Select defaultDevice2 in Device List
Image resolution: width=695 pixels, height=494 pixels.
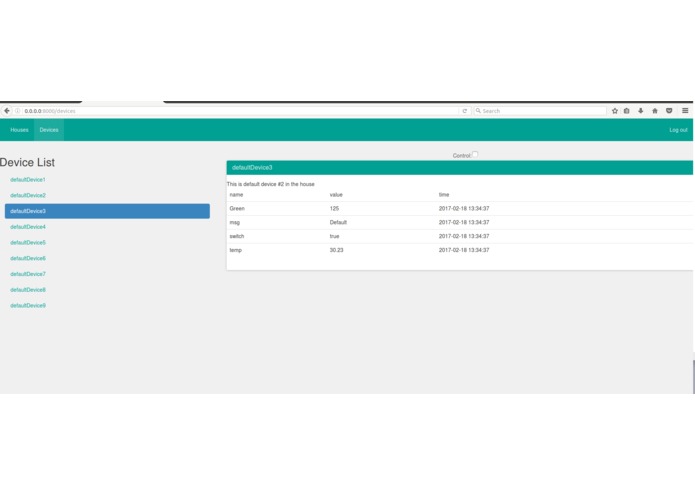[x=27, y=195]
